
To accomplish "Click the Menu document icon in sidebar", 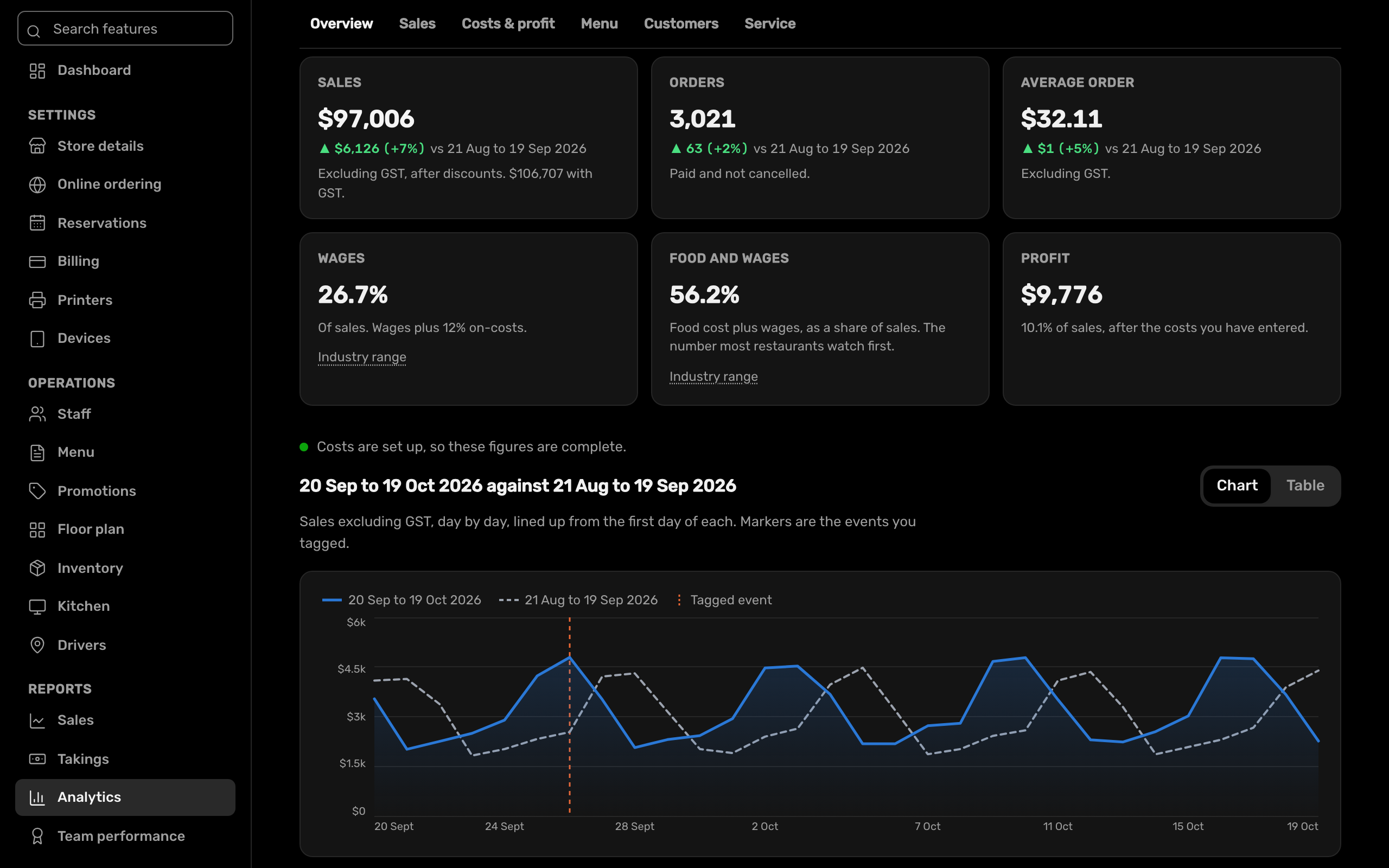I will [x=37, y=452].
